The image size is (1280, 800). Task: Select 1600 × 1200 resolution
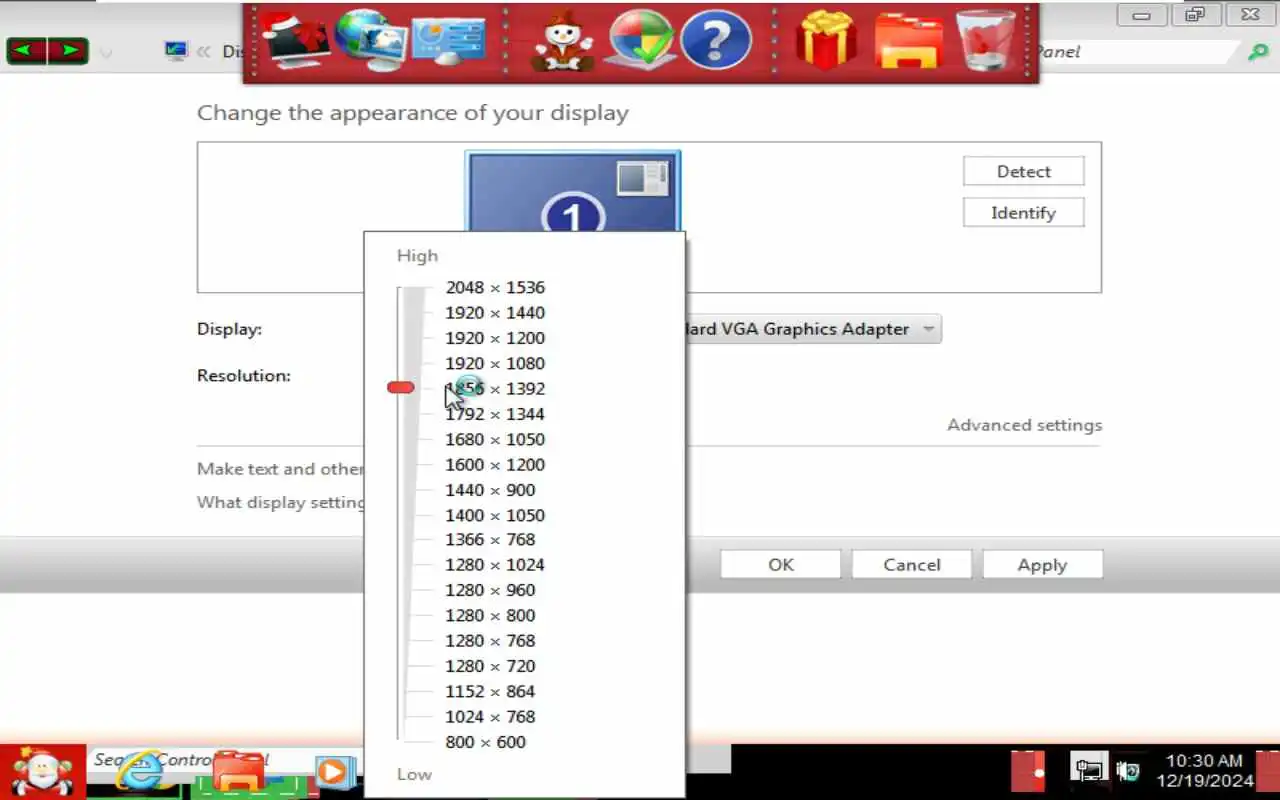pyautogui.click(x=495, y=464)
